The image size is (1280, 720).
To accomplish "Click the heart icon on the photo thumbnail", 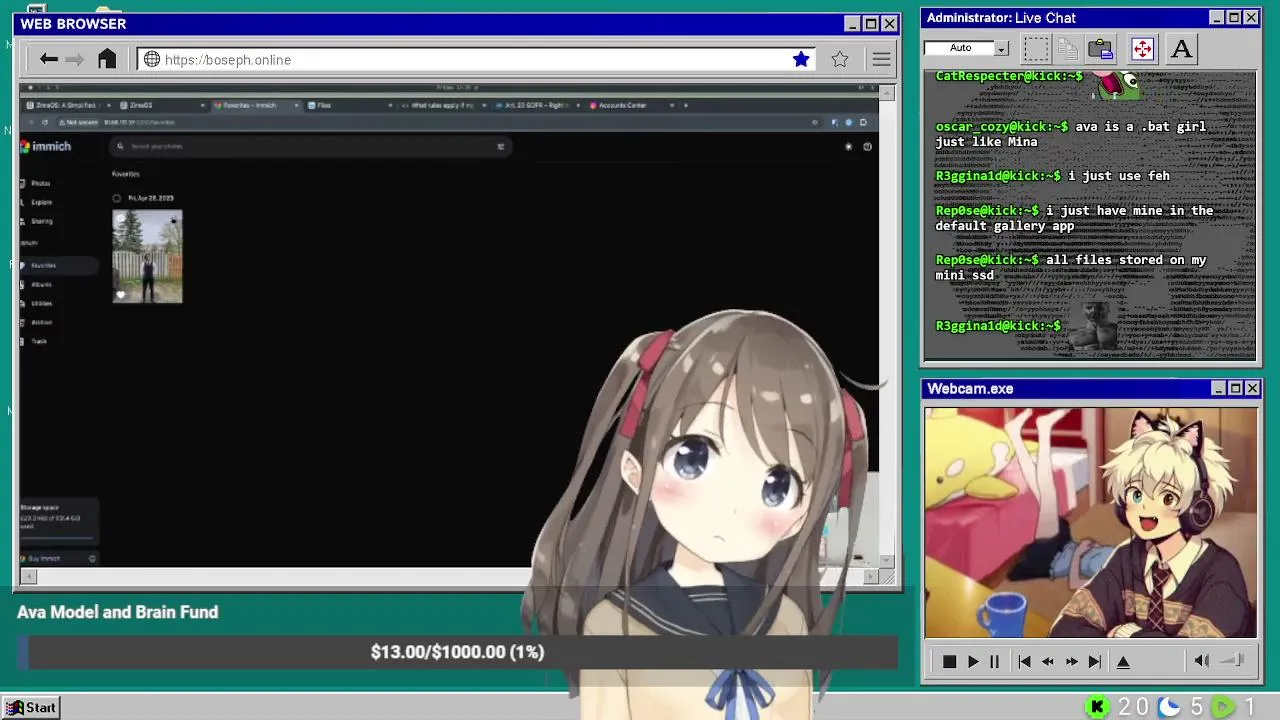I will click(121, 294).
